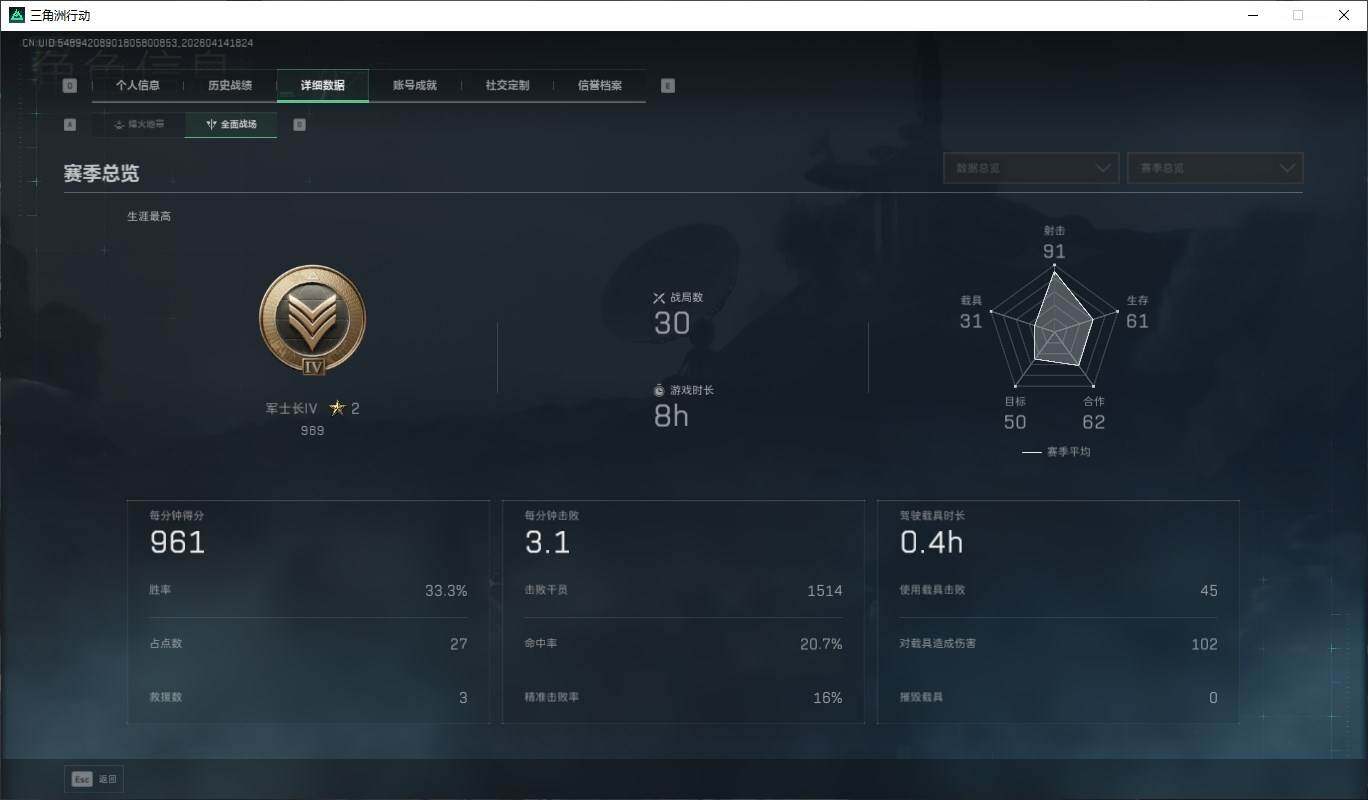Click the 赛季总览 section heading

tap(101, 173)
